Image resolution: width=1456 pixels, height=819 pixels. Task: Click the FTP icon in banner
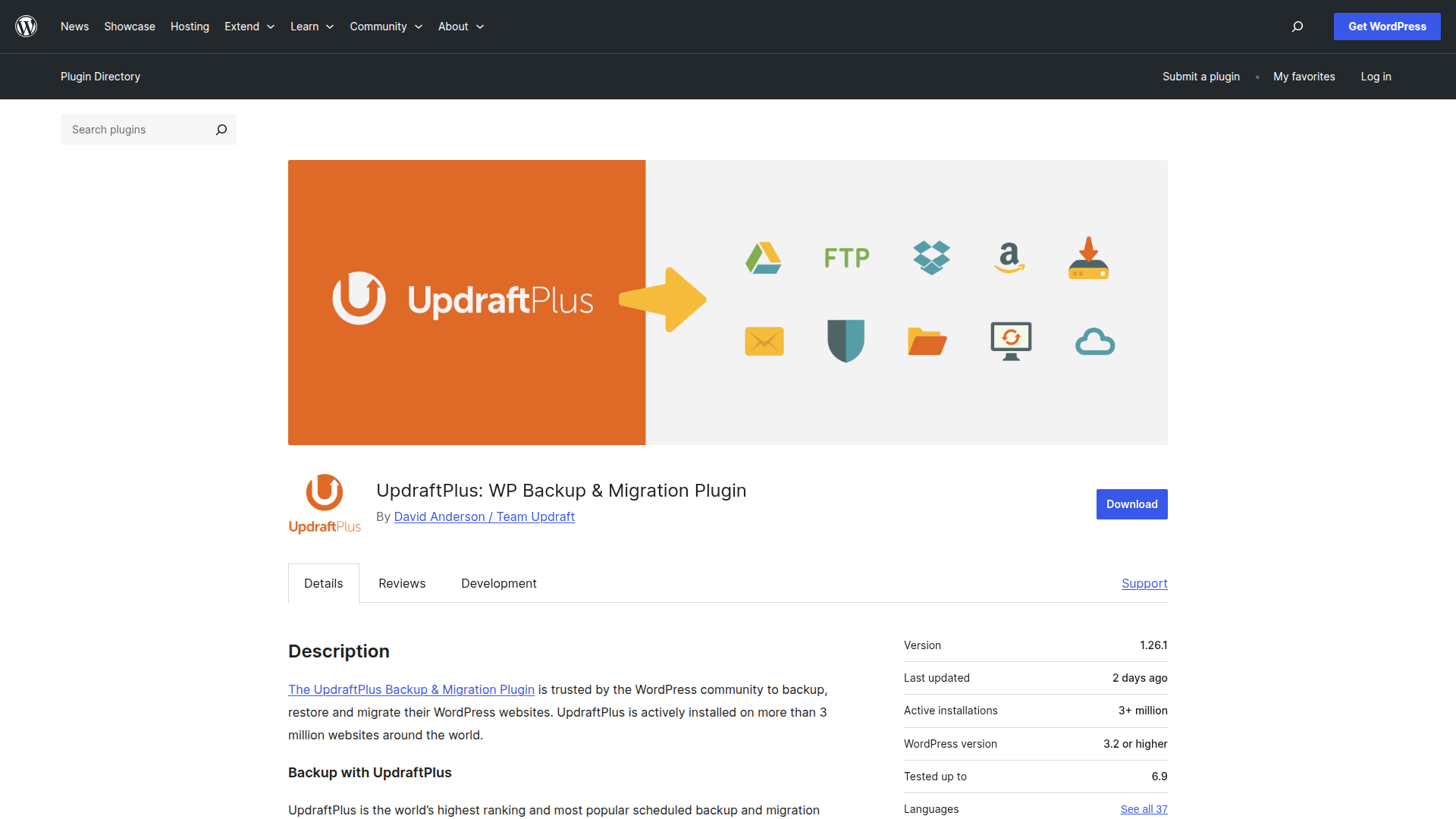[846, 258]
